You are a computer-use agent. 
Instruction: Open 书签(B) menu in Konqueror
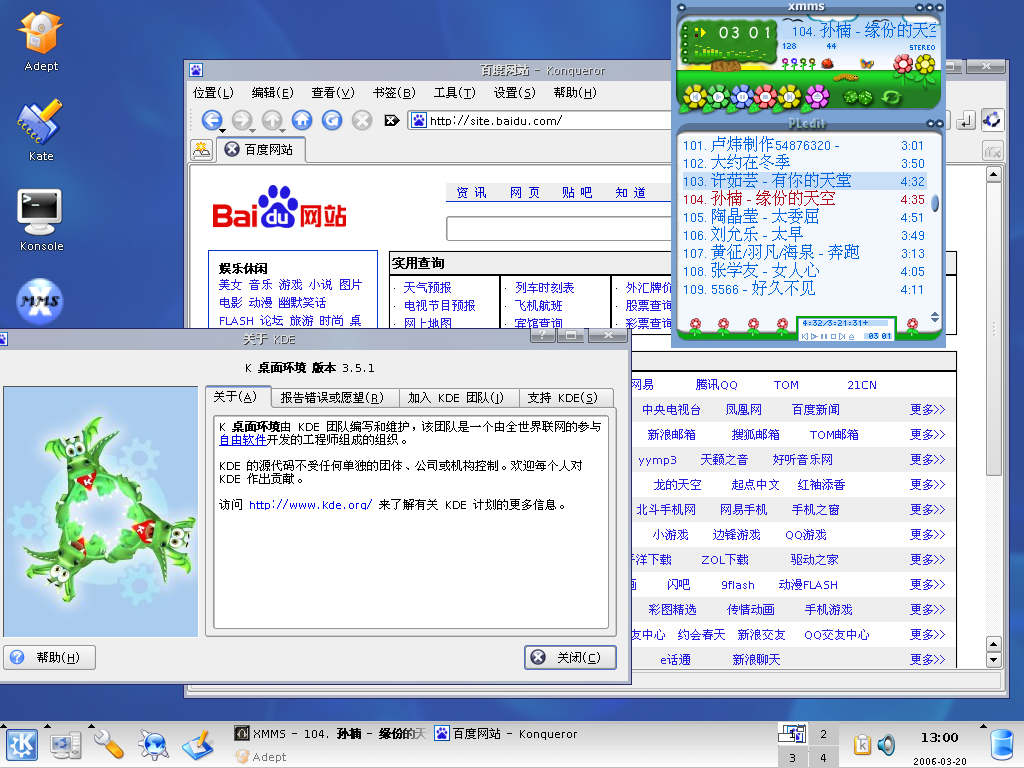pyautogui.click(x=394, y=93)
